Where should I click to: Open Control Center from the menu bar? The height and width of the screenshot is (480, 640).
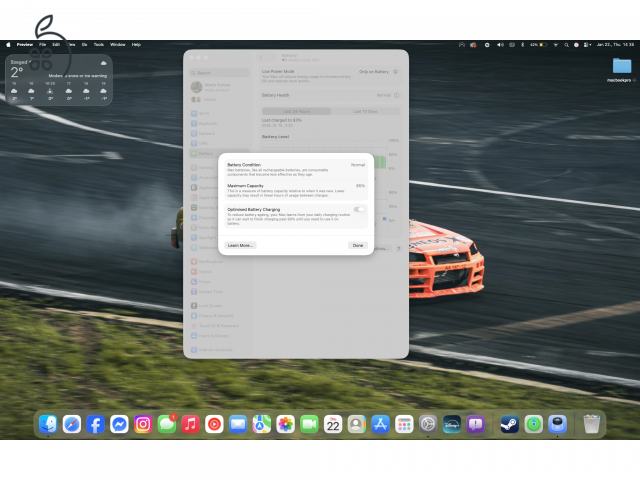coord(587,45)
